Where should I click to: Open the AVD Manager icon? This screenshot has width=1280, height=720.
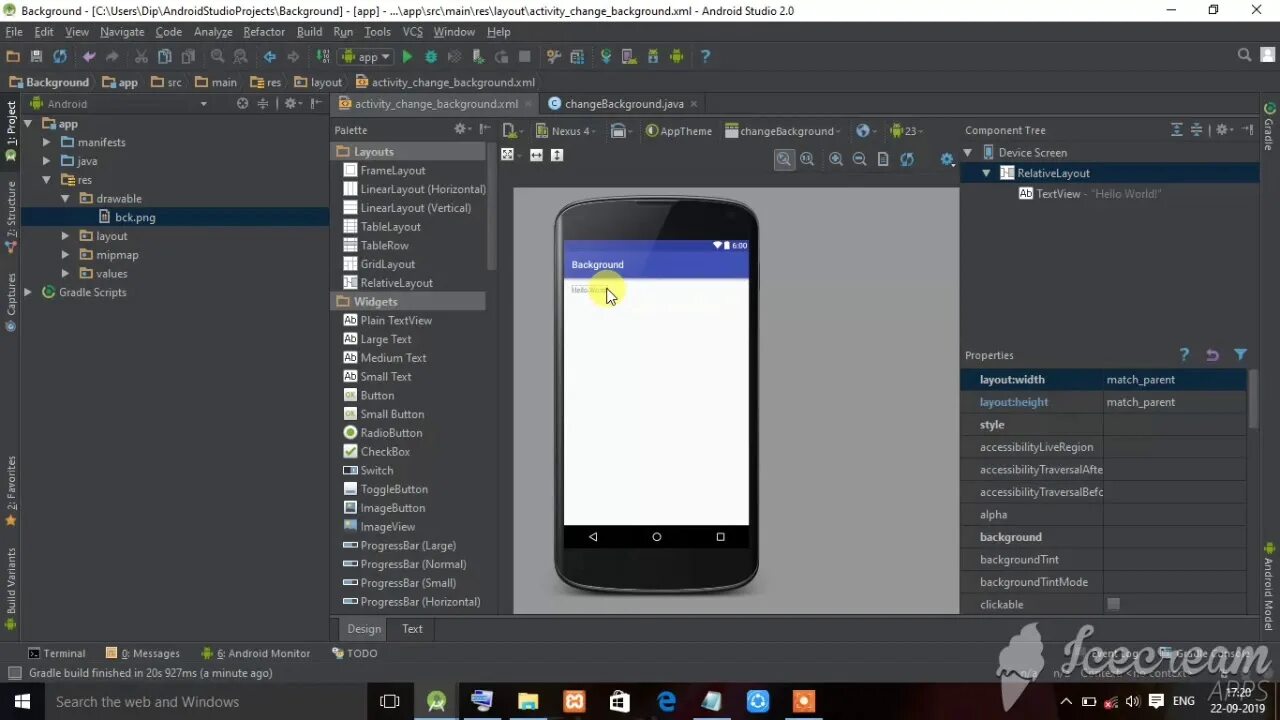(x=629, y=57)
